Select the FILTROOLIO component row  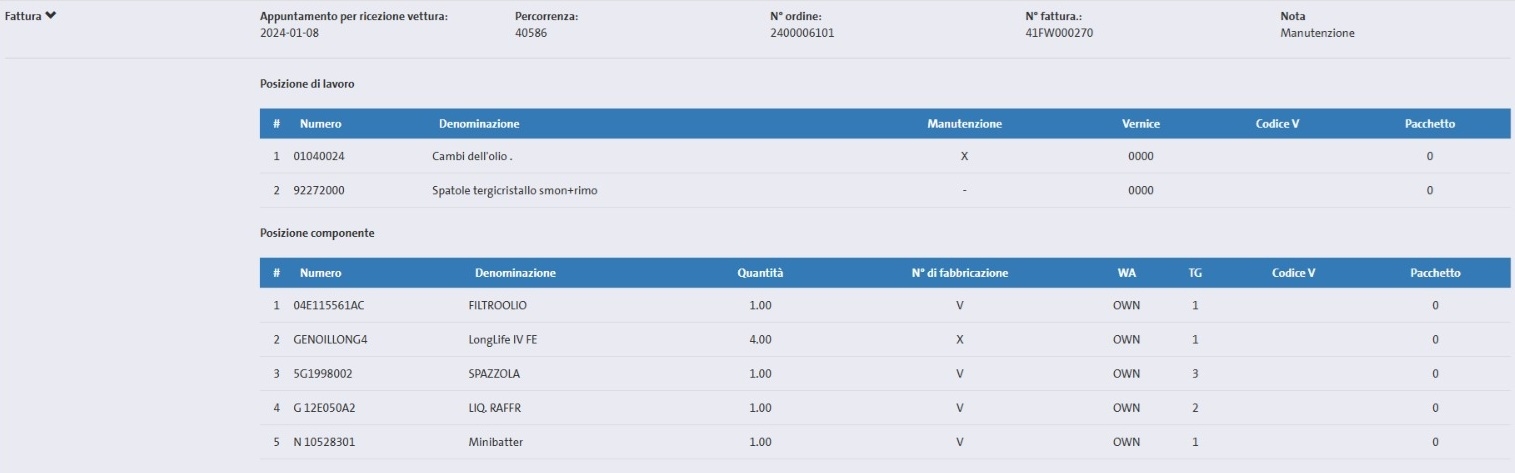885,305
